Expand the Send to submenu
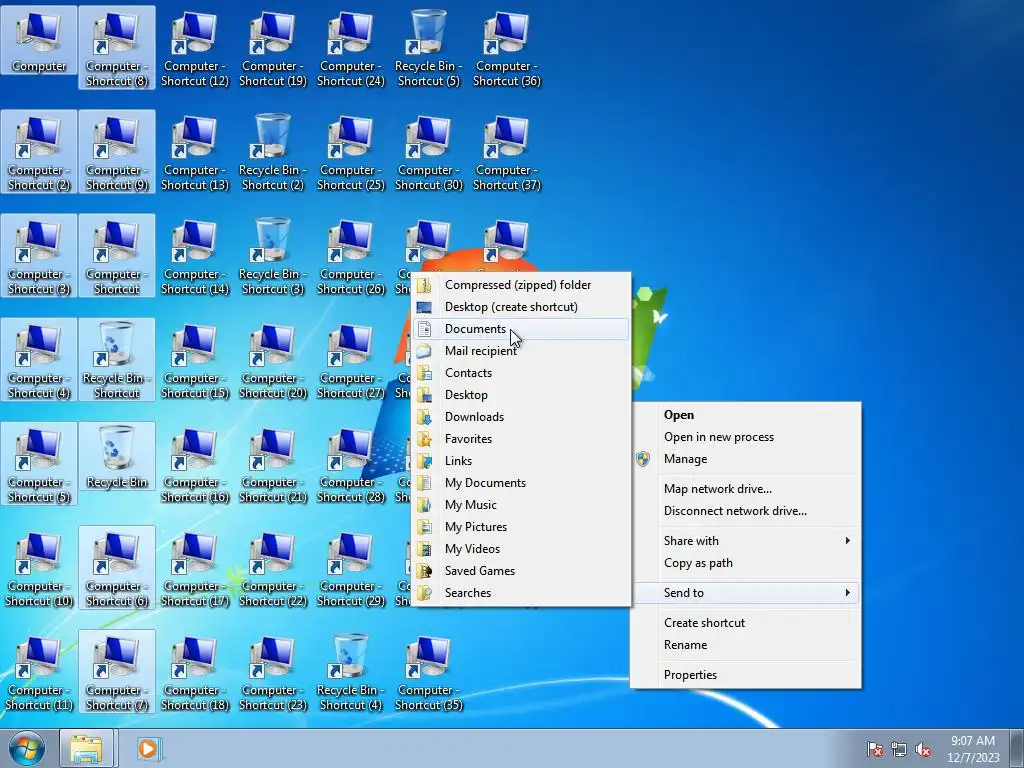This screenshot has width=1024, height=768. (745, 593)
